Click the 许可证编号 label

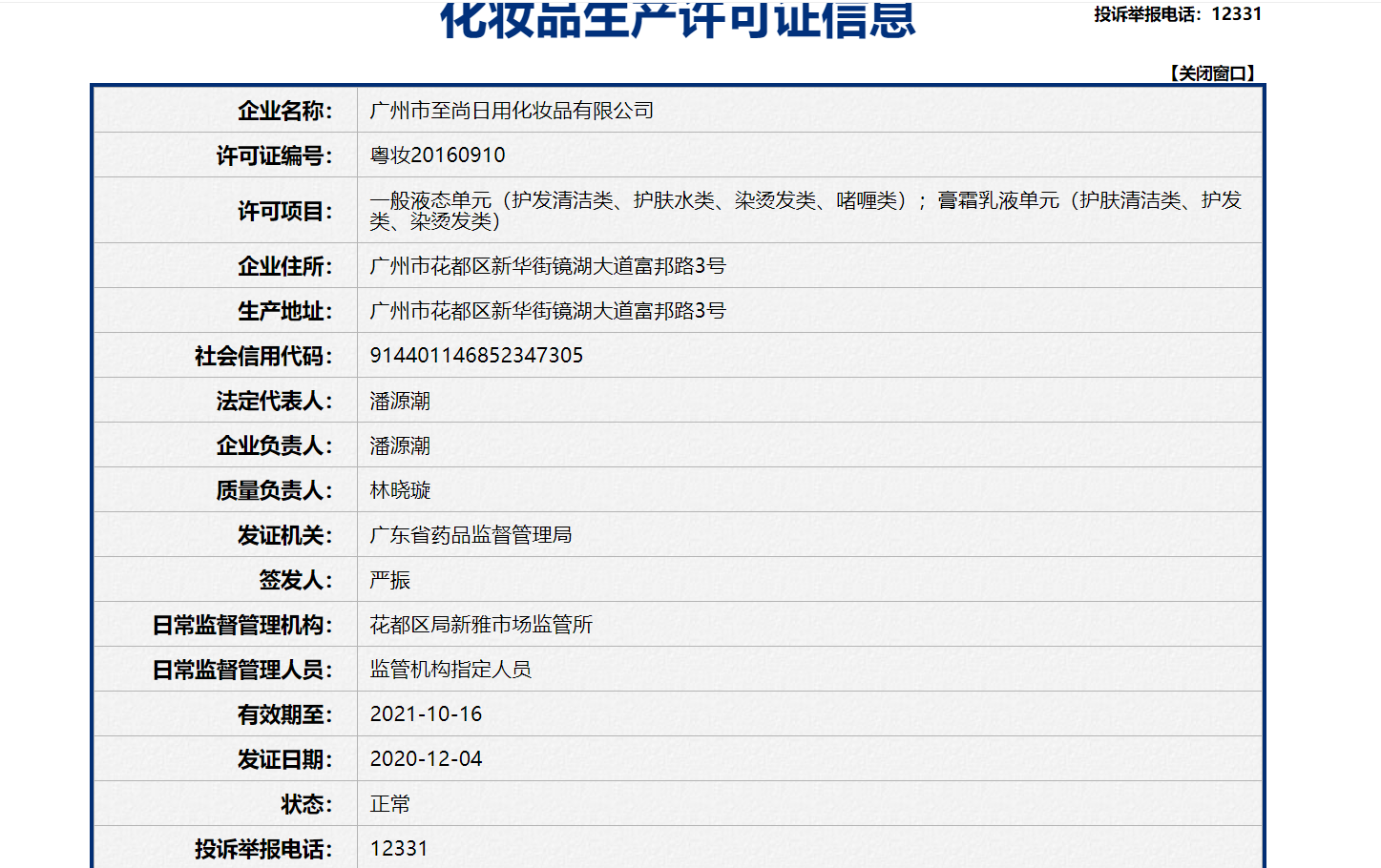point(274,155)
